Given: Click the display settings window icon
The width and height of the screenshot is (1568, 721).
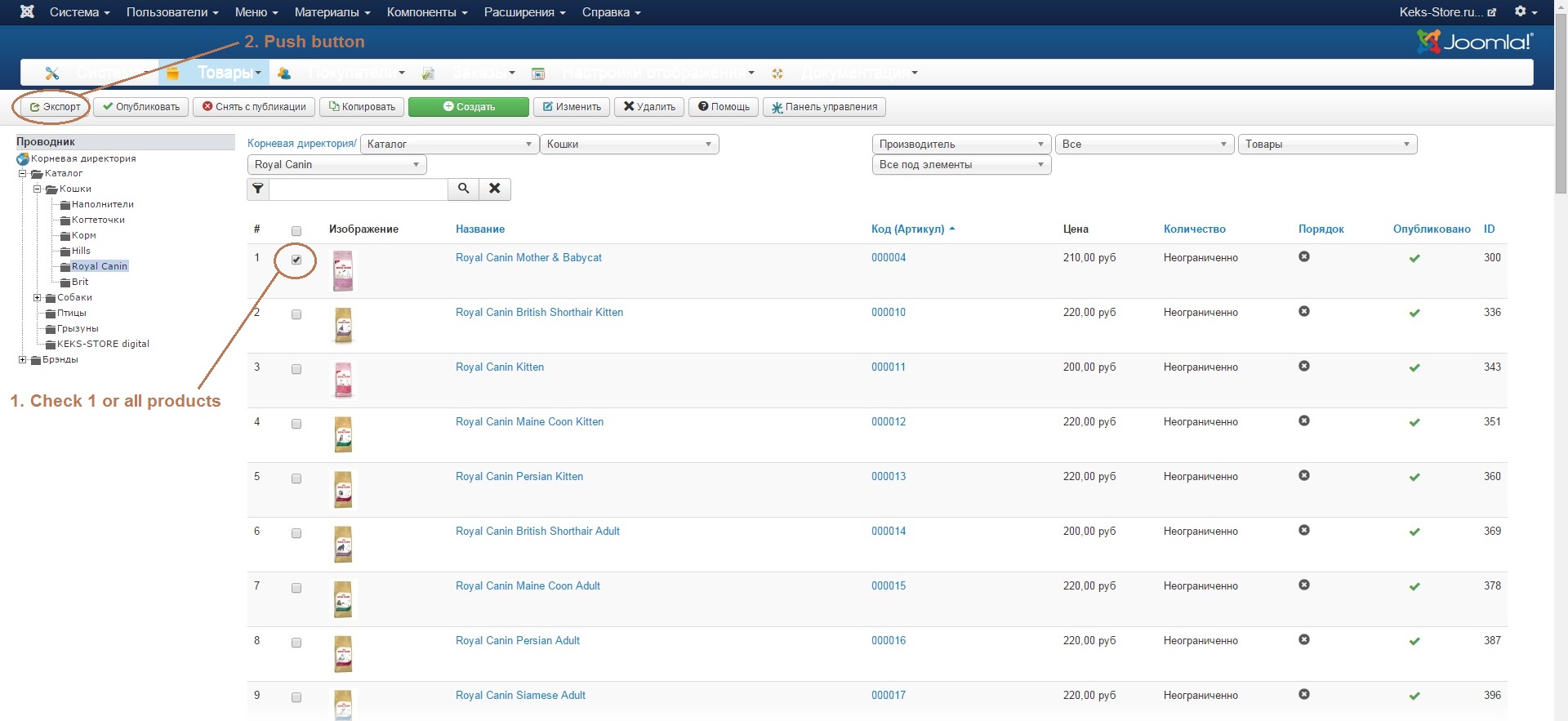Looking at the screenshot, I should point(538,73).
